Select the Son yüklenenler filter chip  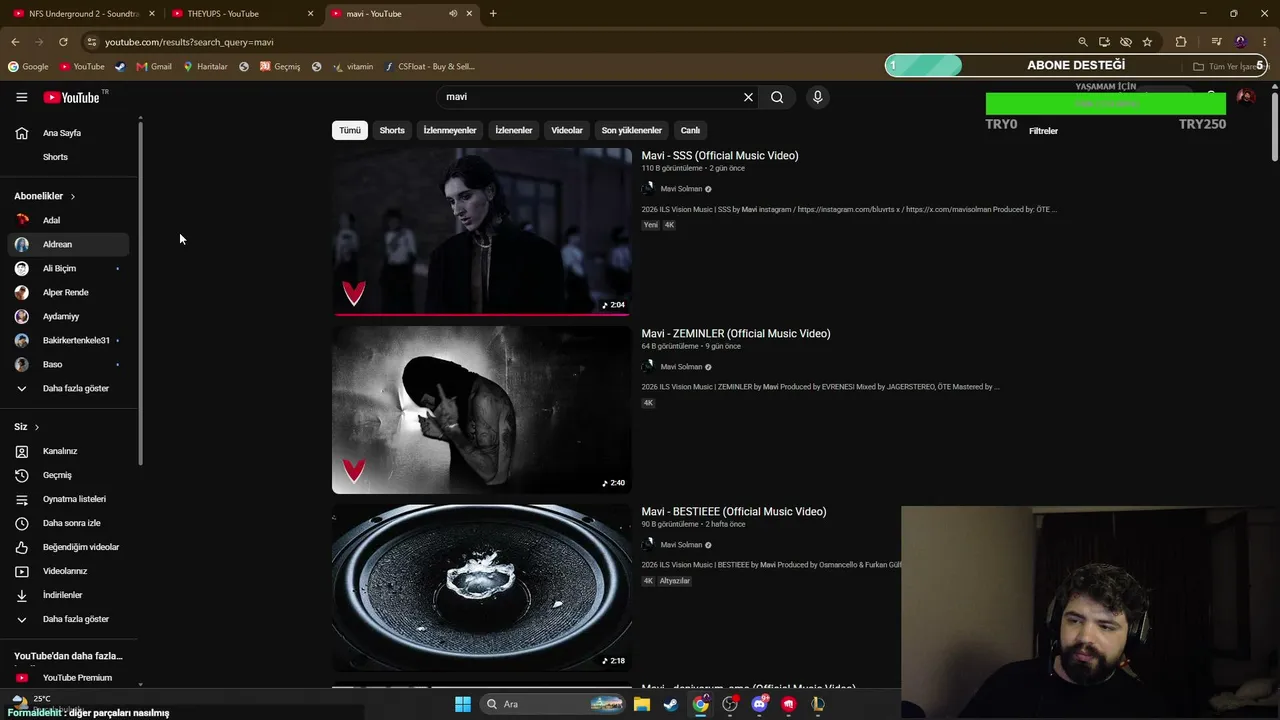(x=632, y=130)
